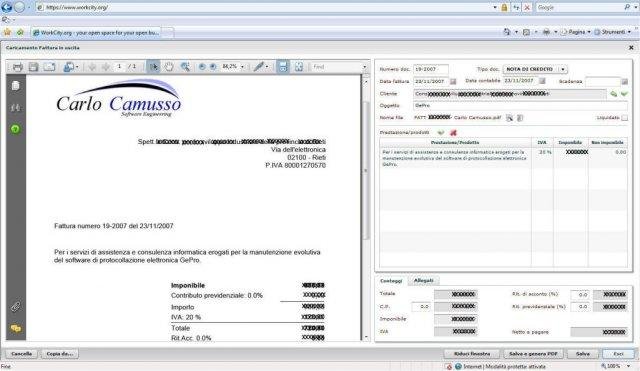Click the Find search box in PDF toolbar
This screenshot has width=640, height=371.
click(x=336, y=67)
